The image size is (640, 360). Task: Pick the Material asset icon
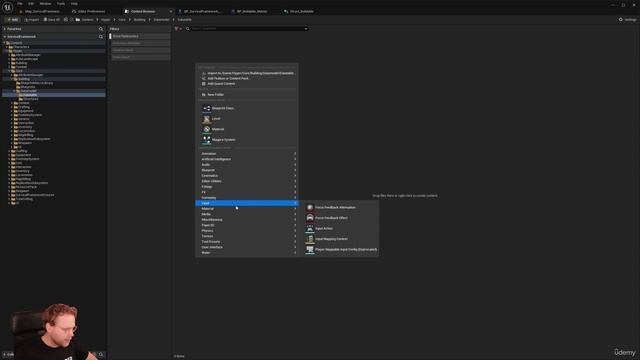pyautogui.click(x=207, y=129)
